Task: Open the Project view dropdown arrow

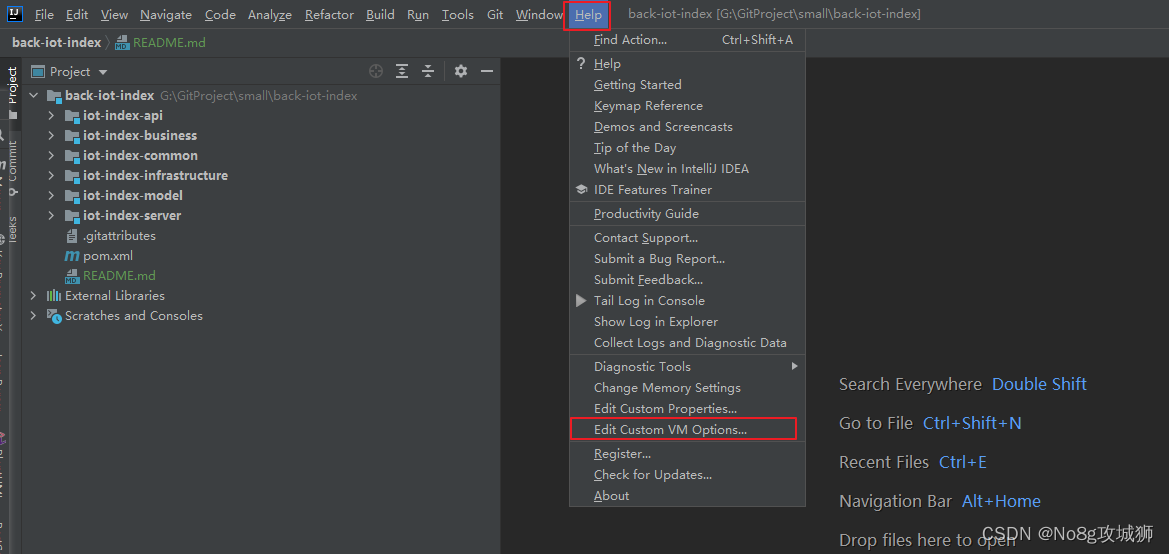Action: click(103, 72)
